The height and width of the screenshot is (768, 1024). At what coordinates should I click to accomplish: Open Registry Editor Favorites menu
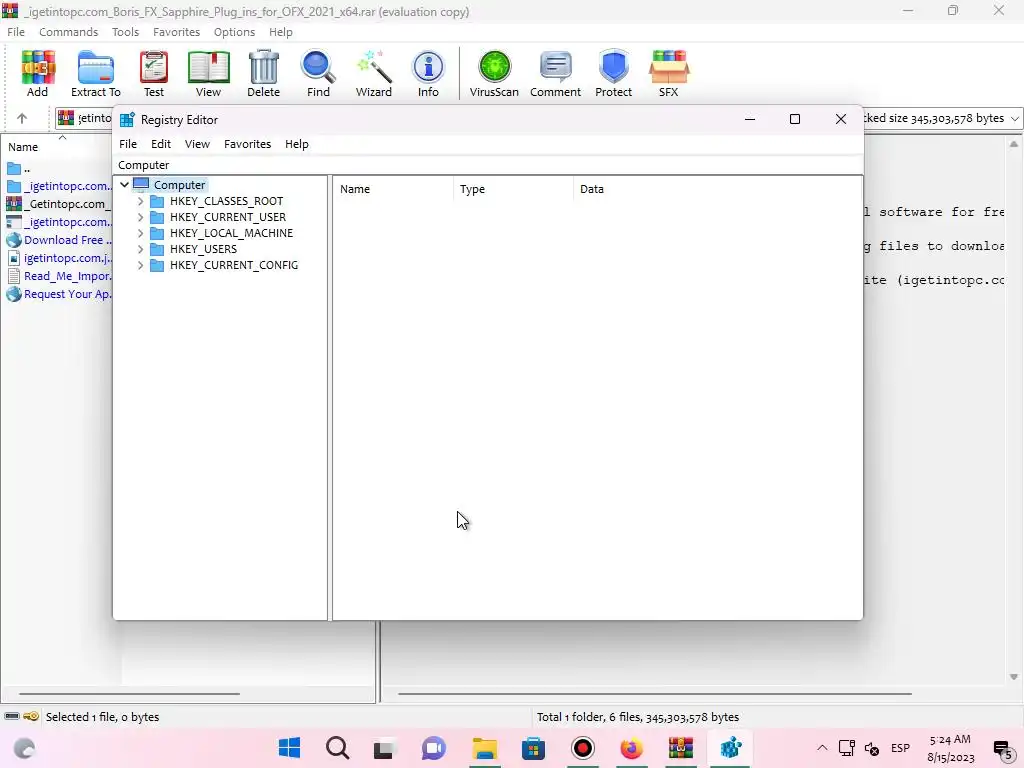(248, 144)
